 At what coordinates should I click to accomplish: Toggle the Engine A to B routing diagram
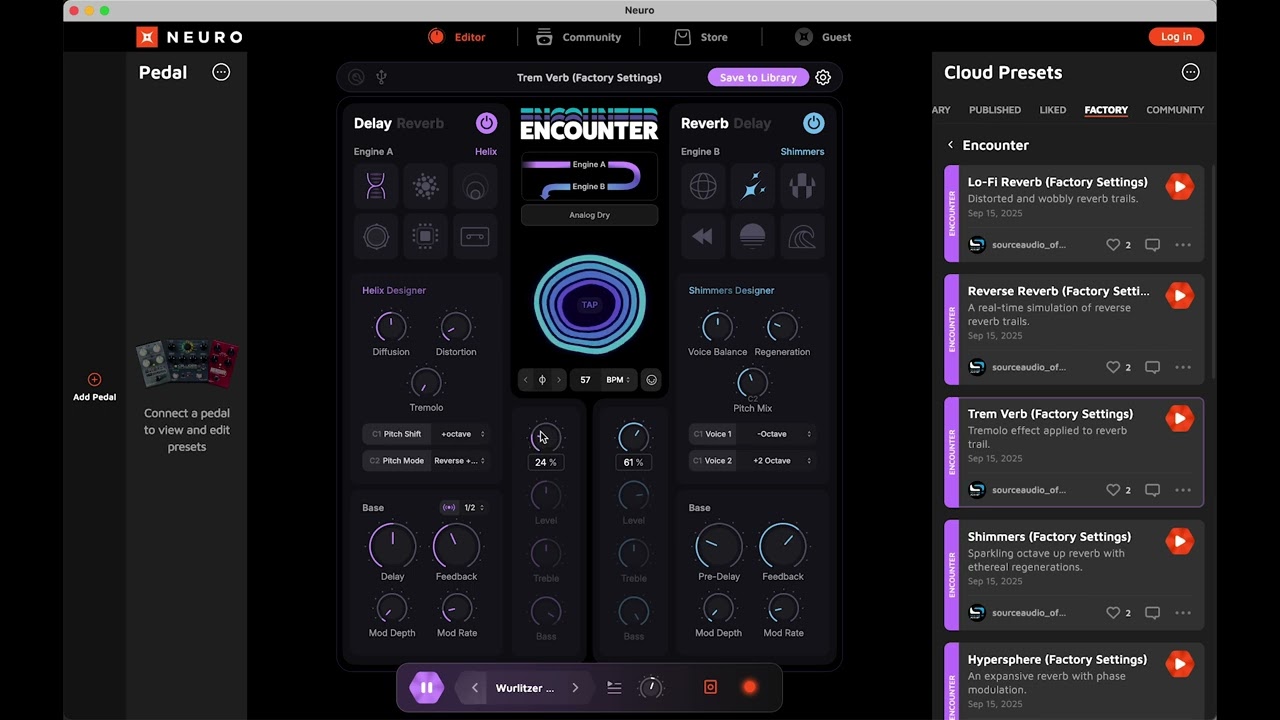point(589,176)
